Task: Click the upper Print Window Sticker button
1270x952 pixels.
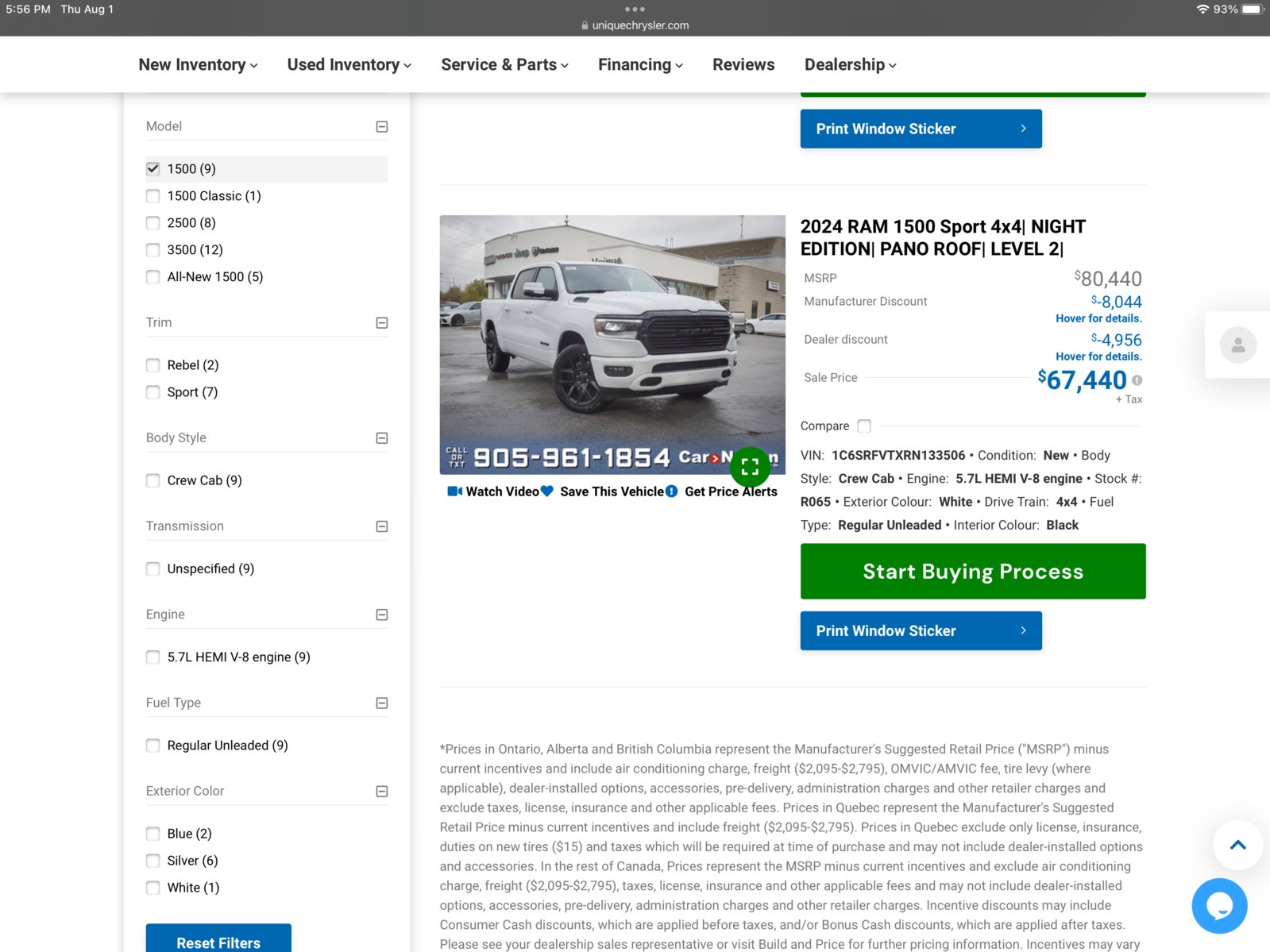Action: 921,129
